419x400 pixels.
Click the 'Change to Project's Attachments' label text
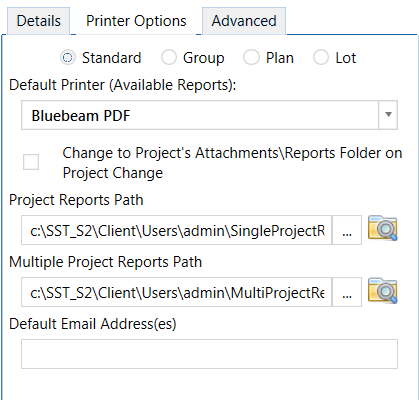tap(232, 163)
